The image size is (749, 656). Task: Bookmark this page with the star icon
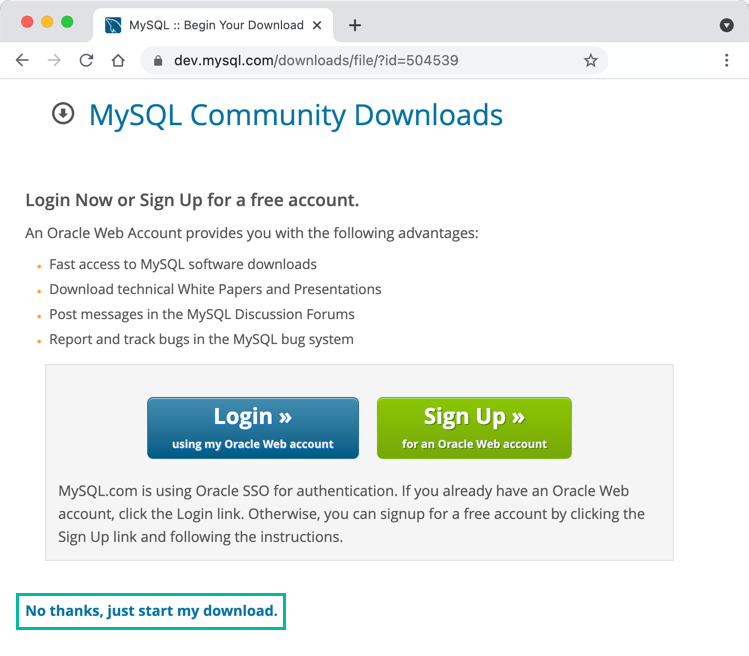[x=590, y=61]
